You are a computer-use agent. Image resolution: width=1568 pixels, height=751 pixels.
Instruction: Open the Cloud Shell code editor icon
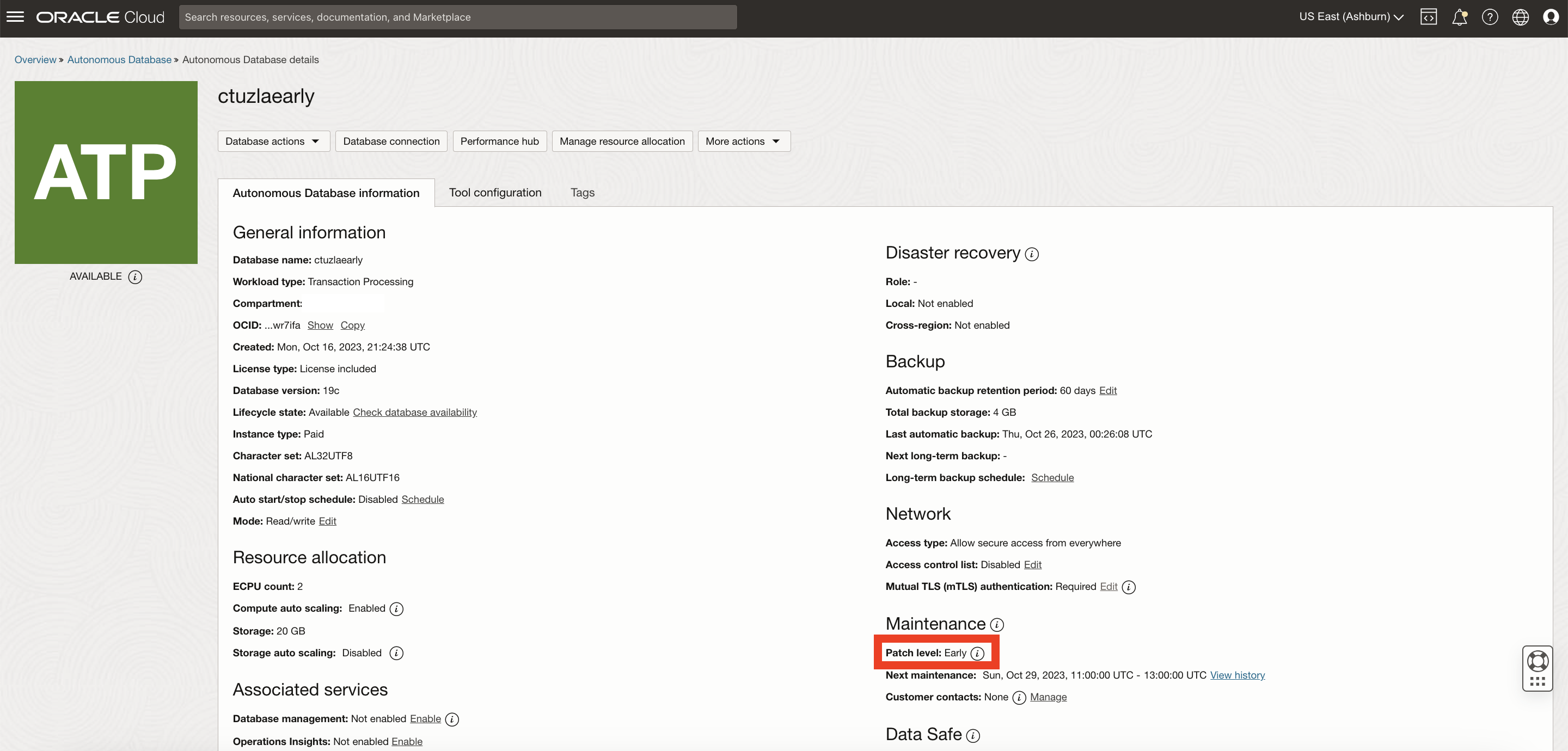(1429, 16)
